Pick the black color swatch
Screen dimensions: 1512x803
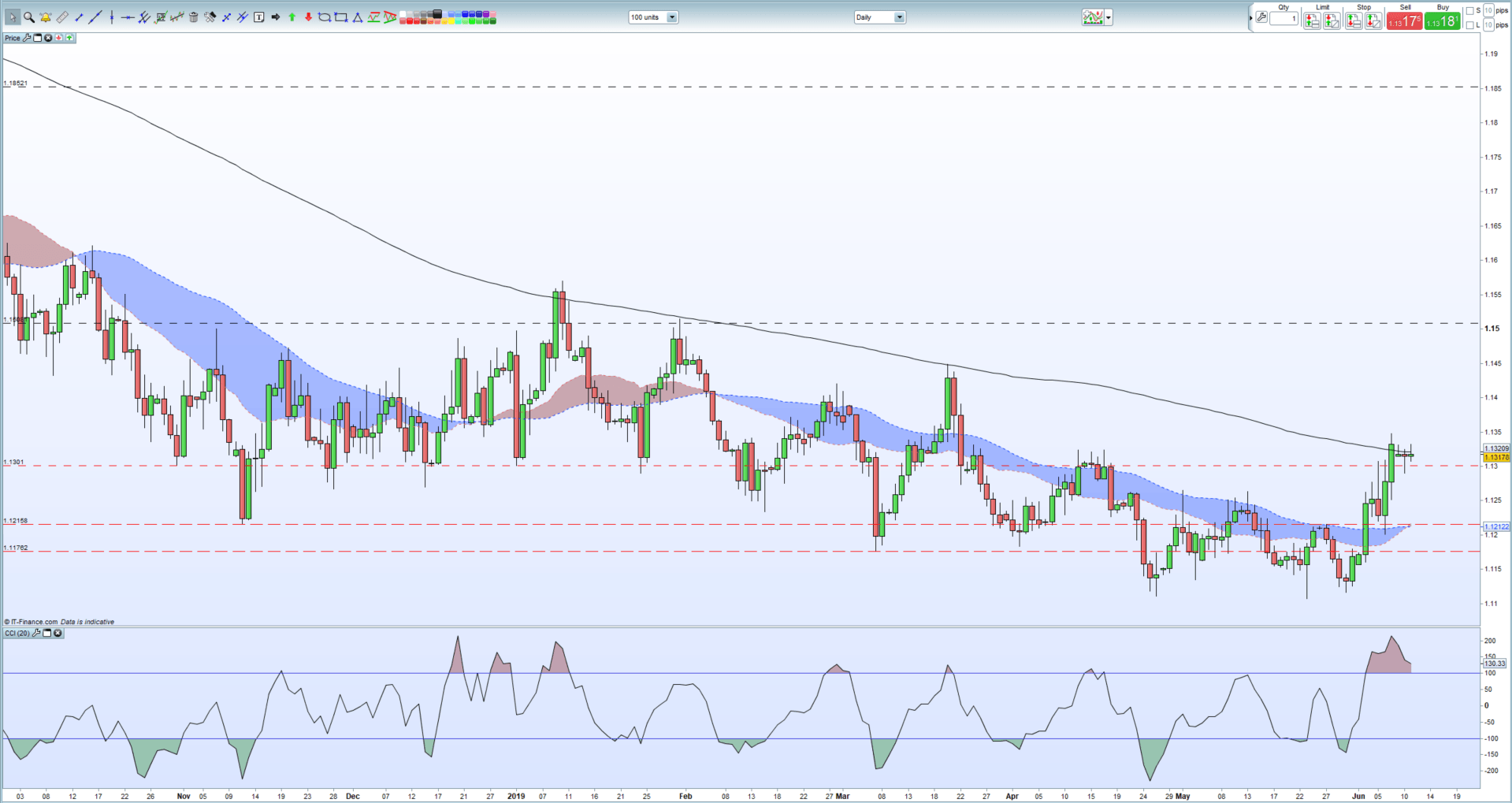pyautogui.click(x=437, y=13)
